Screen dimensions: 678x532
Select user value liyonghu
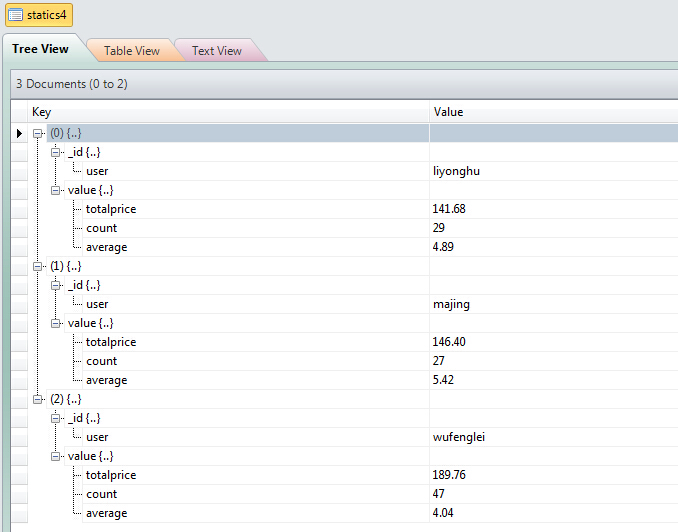coord(456,171)
